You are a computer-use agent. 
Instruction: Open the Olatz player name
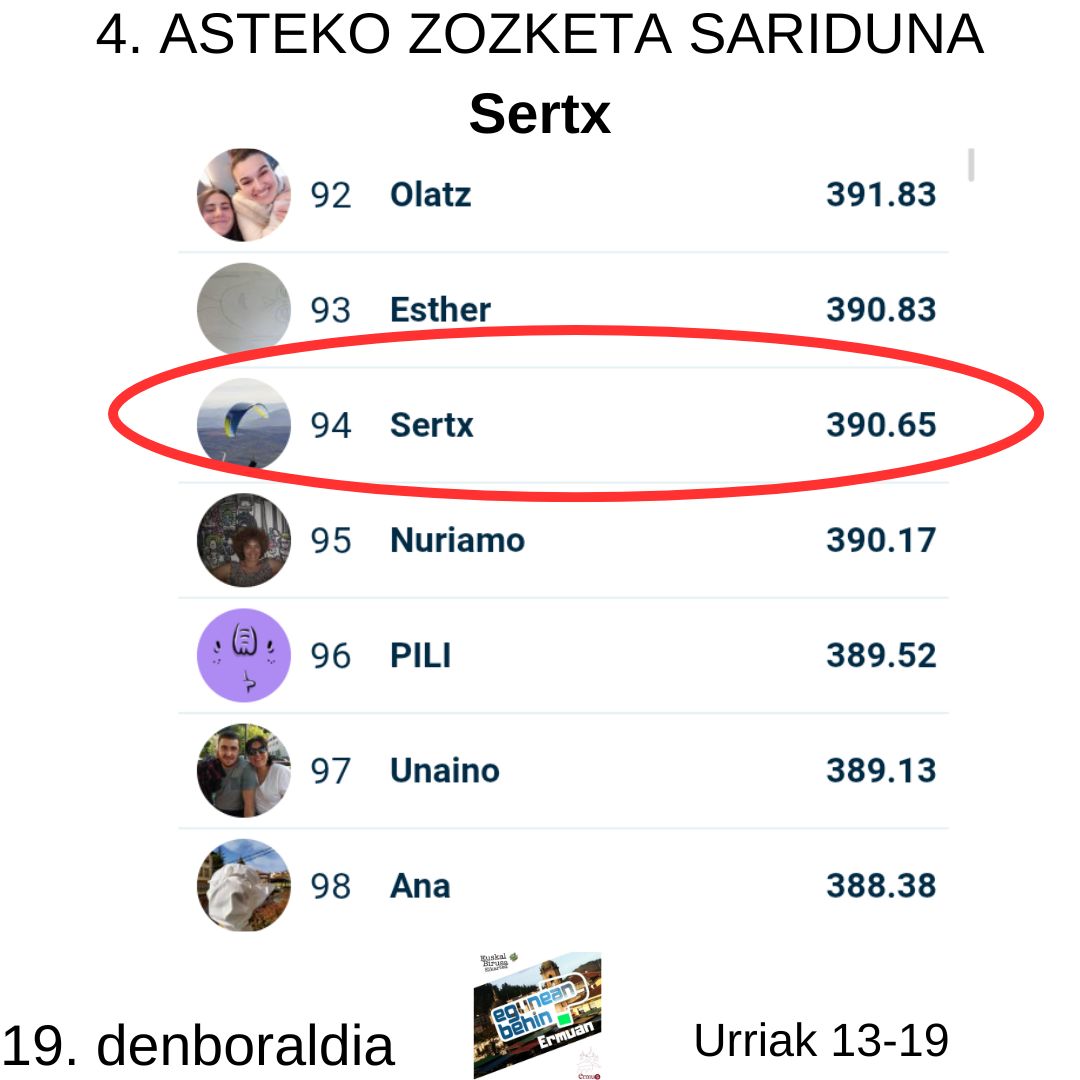[430, 195]
